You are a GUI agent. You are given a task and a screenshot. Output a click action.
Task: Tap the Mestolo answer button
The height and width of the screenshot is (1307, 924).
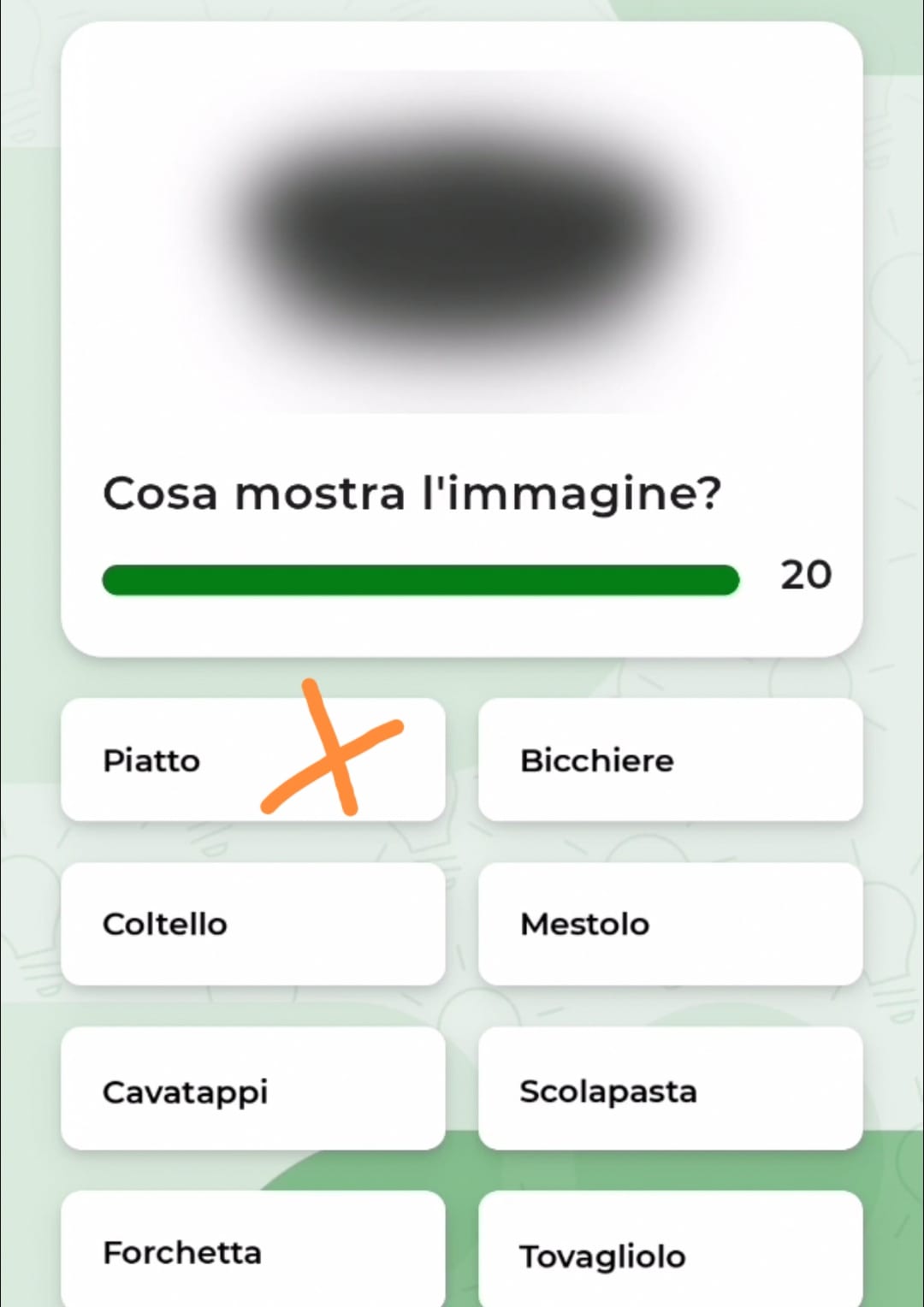click(x=670, y=924)
